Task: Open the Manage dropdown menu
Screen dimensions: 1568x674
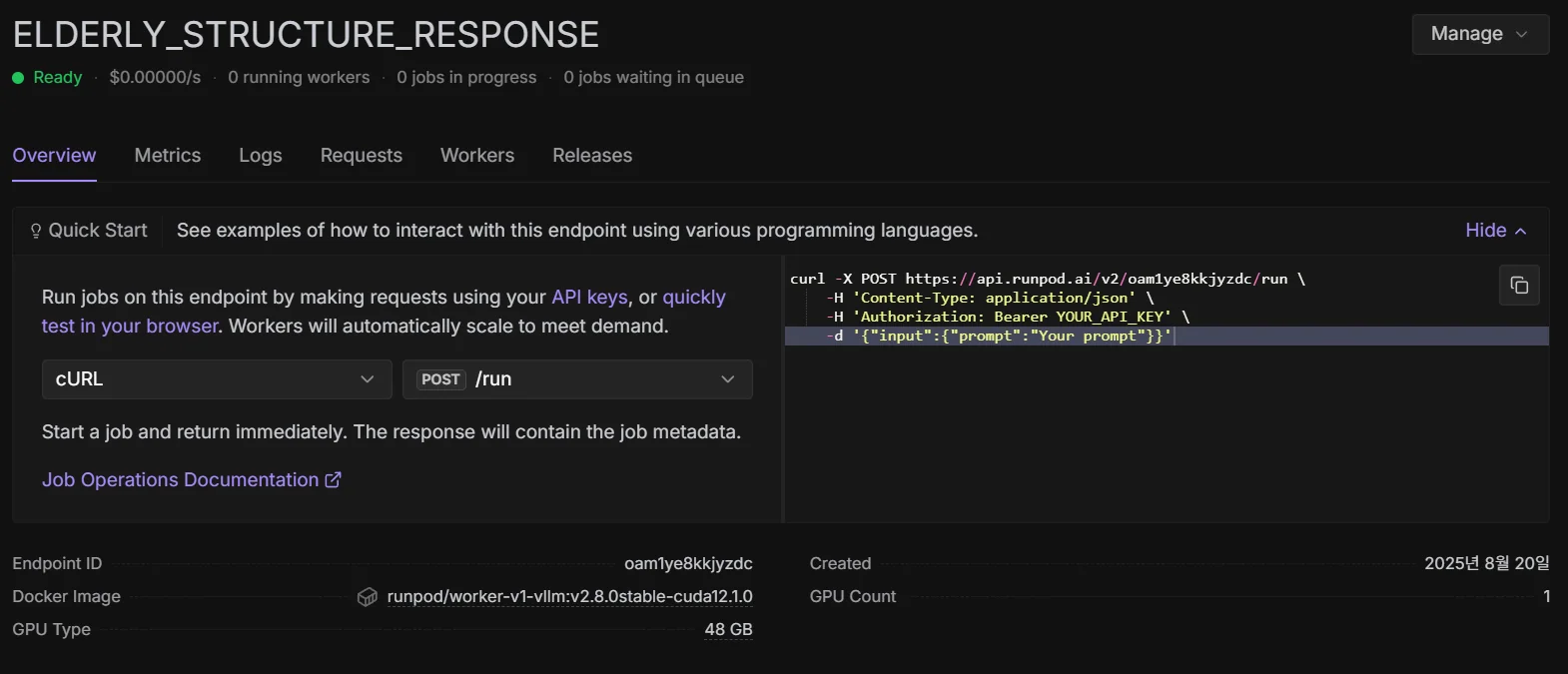Action: click(1480, 34)
